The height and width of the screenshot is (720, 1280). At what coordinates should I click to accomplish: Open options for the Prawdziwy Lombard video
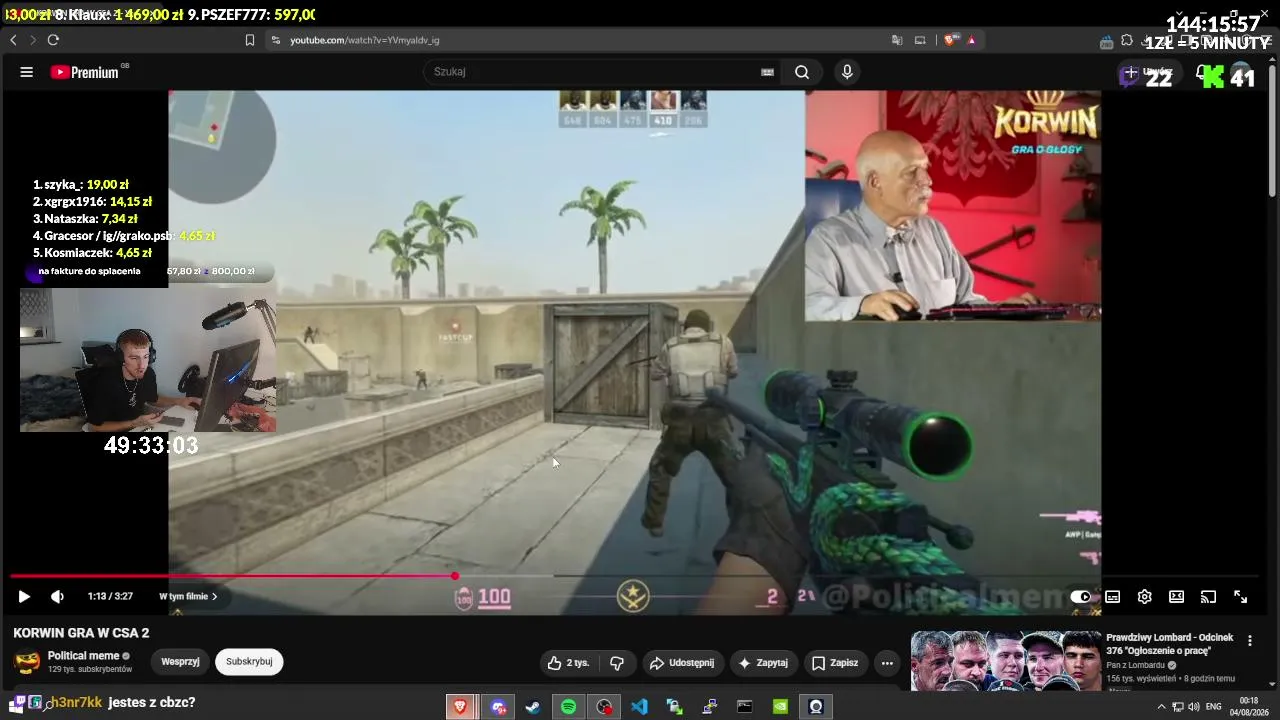coord(1249,641)
